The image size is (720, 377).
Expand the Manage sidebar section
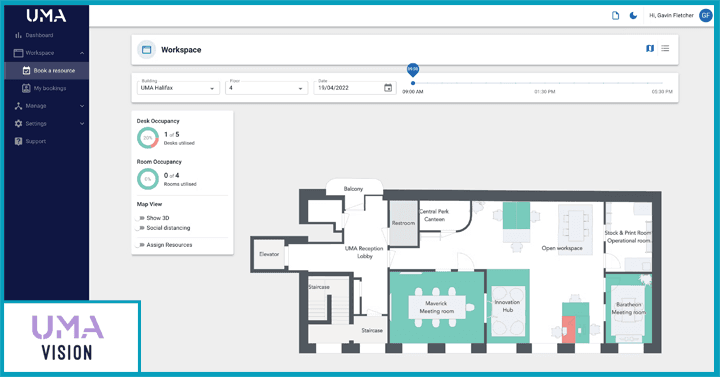pyautogui.click(x=47, y=106)
